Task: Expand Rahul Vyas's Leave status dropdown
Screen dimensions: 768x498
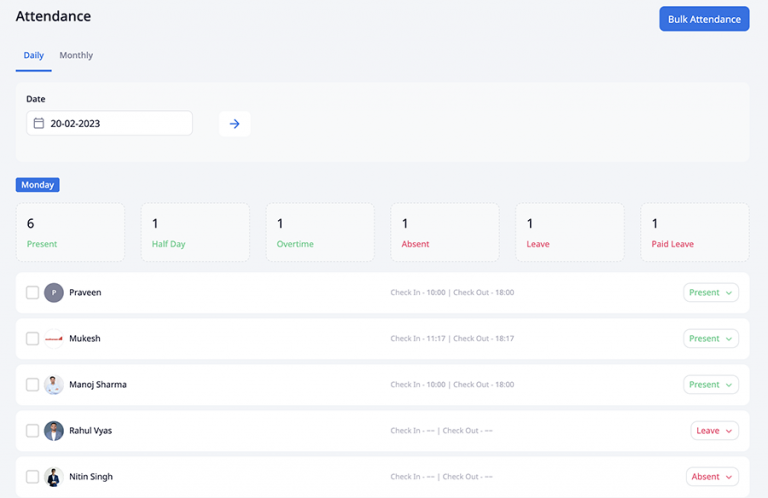Action: [714, 431]
